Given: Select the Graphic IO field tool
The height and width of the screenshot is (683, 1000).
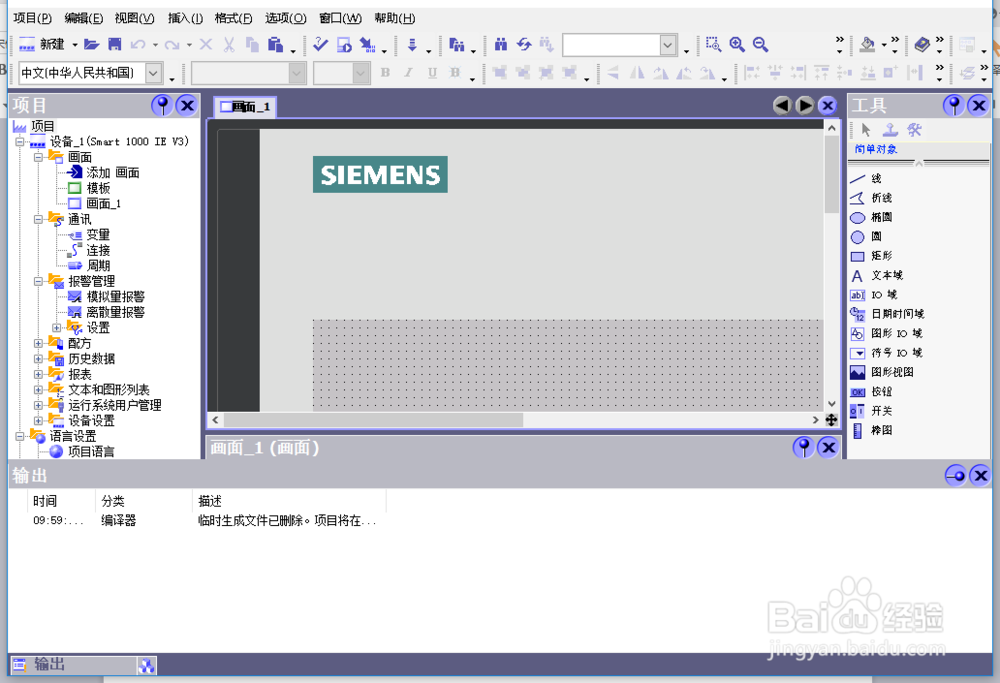Looking at the screenshot, I should [x=886, y=334].
